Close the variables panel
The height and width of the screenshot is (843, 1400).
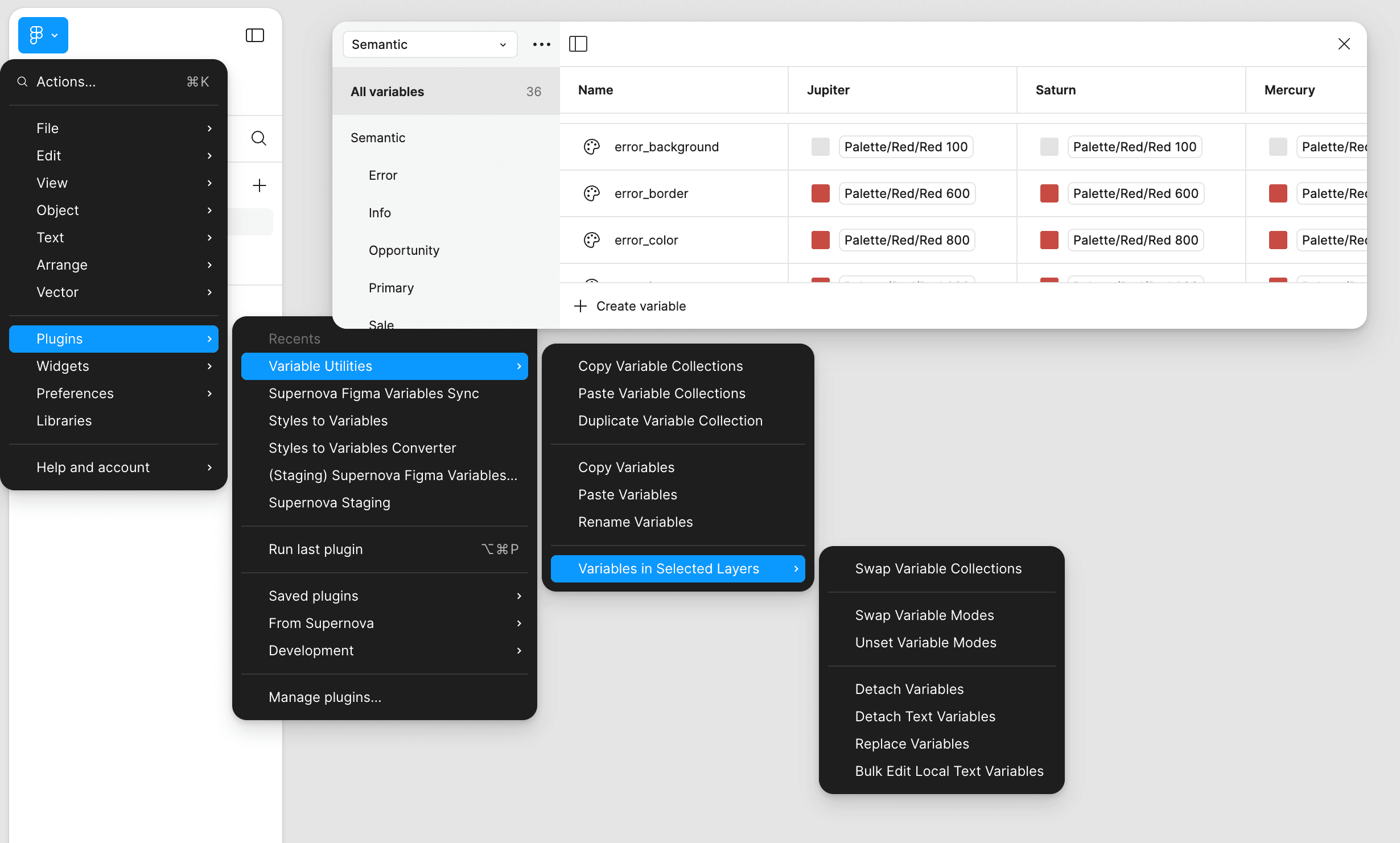(x=1344, y=44)
